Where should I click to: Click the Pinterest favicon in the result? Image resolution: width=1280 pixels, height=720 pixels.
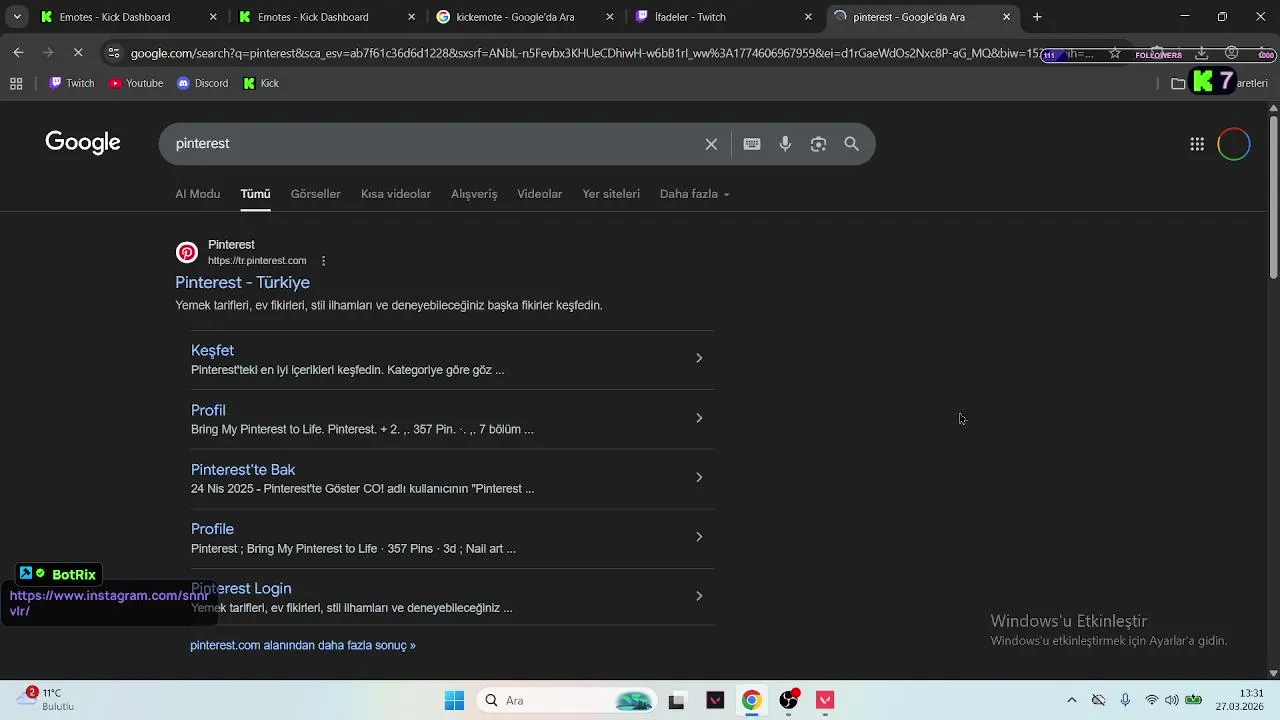pos(187,253)
